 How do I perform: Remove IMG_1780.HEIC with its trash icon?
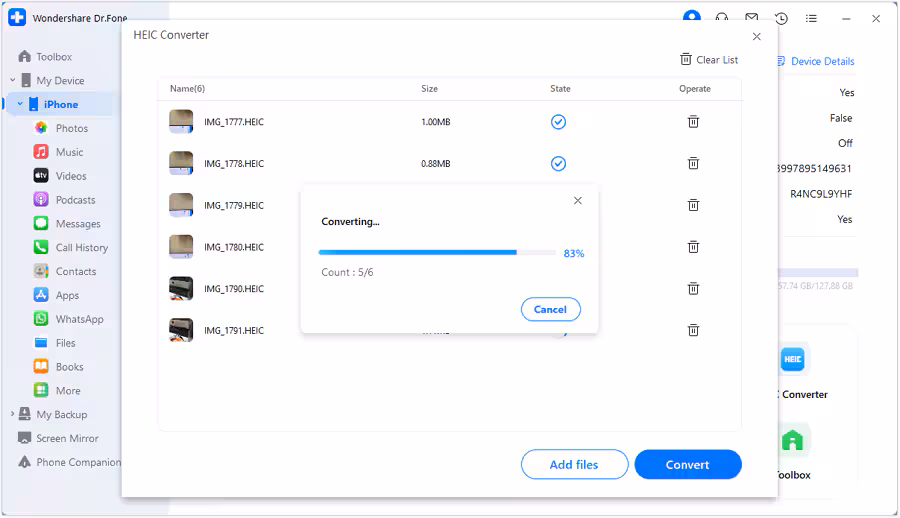coord(692,247)
